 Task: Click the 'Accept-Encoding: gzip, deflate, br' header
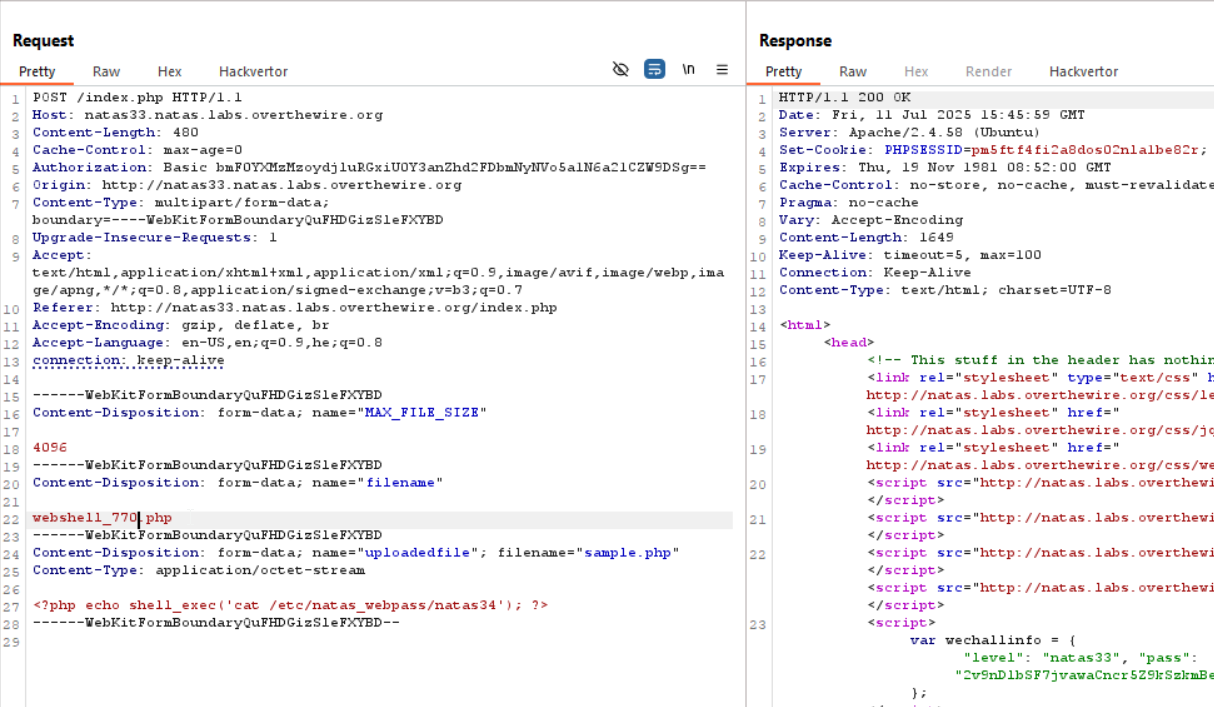[x=180, y=325]
